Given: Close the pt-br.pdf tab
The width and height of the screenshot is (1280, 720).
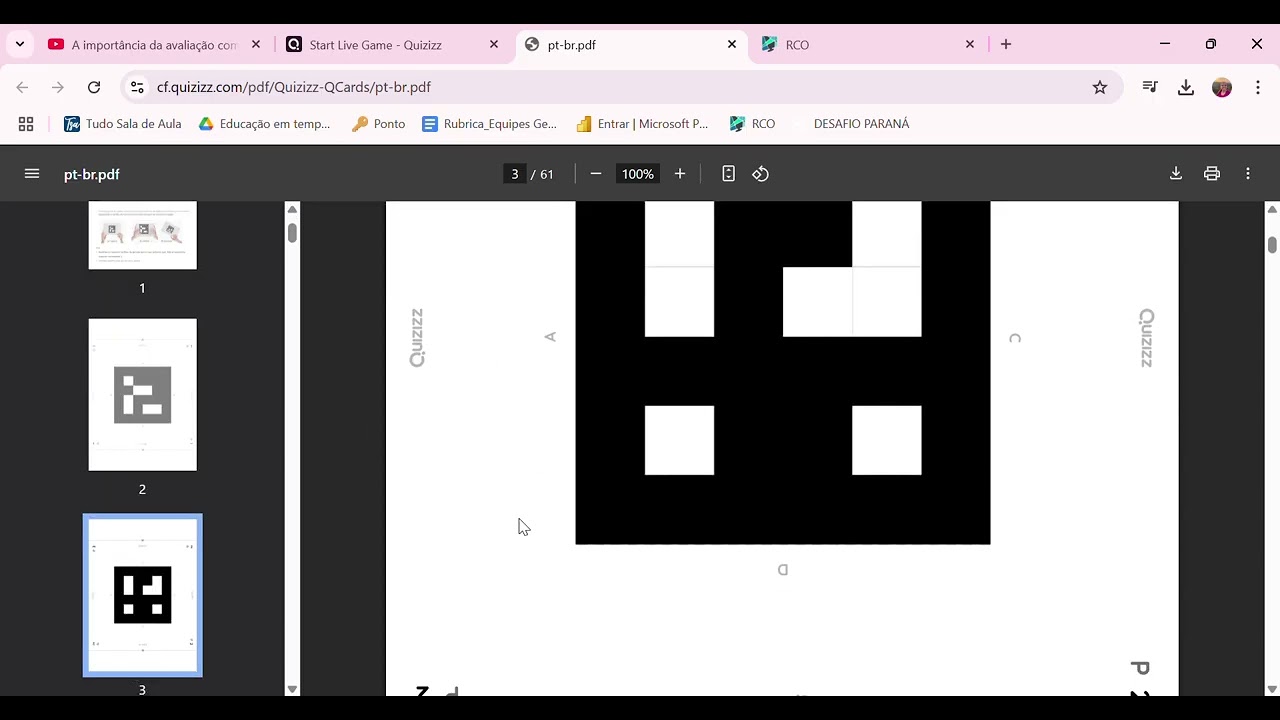Looking at the screenshot, I should 732,45.
